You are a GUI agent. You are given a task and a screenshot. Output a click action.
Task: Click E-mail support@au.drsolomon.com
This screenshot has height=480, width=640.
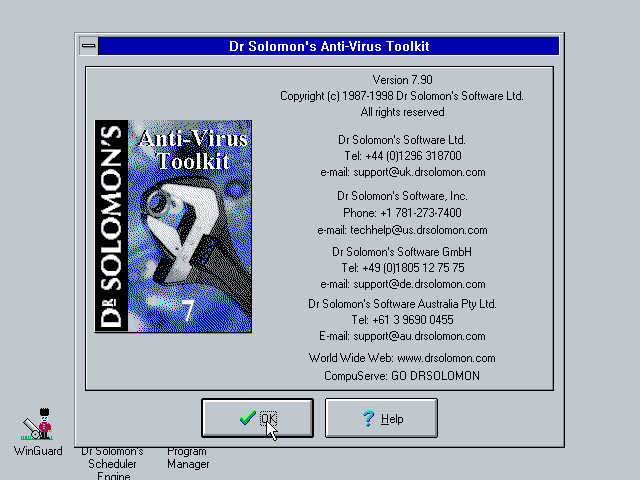(x=402, y=336)
